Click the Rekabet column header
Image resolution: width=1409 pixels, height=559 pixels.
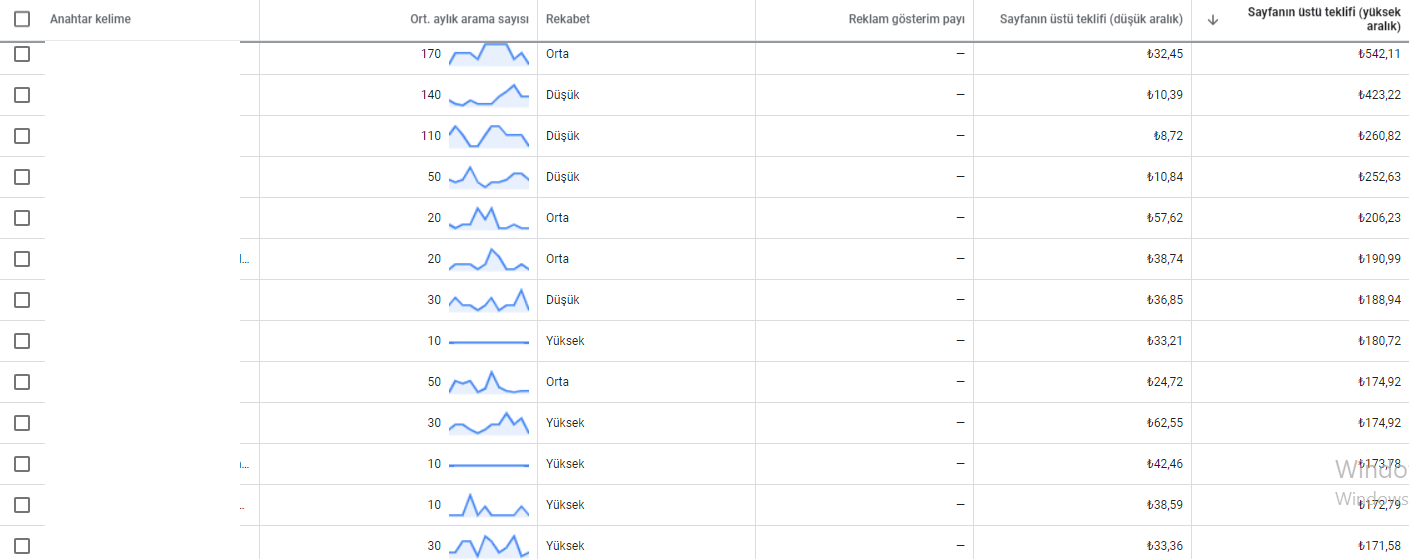coord(568,19)
